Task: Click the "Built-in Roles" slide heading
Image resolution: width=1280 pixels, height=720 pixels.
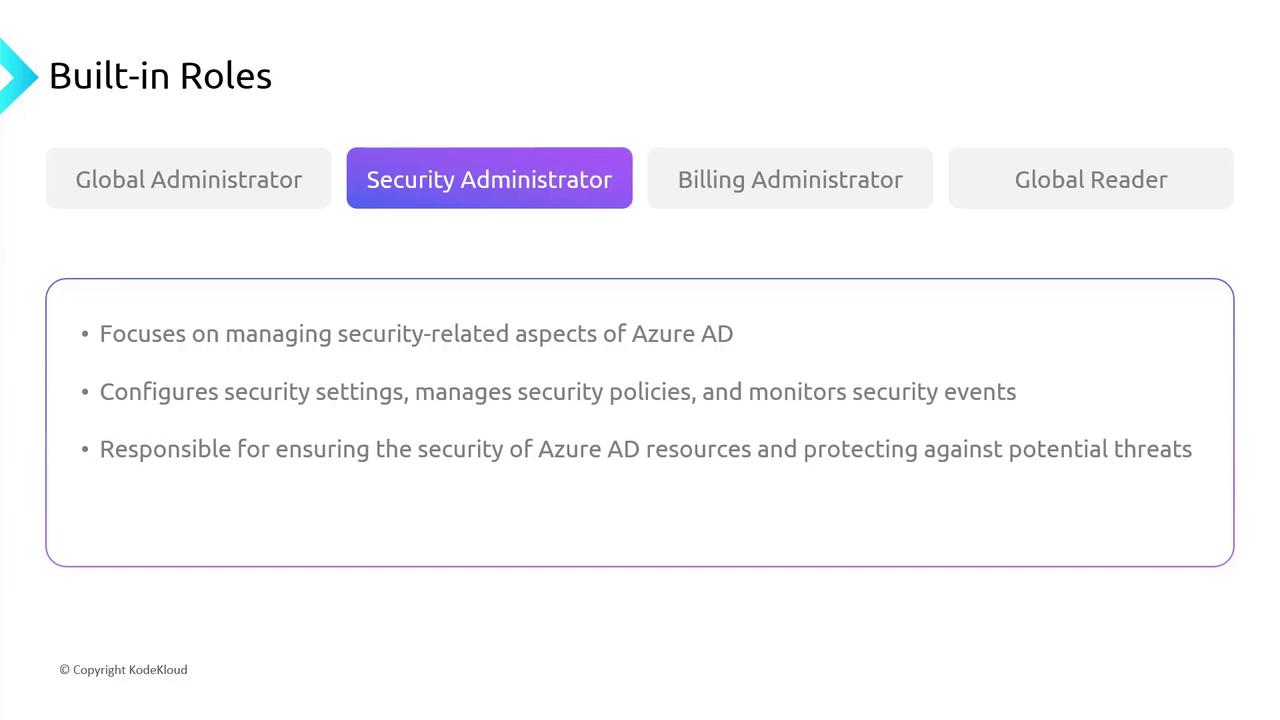Action: pos(160,76)
